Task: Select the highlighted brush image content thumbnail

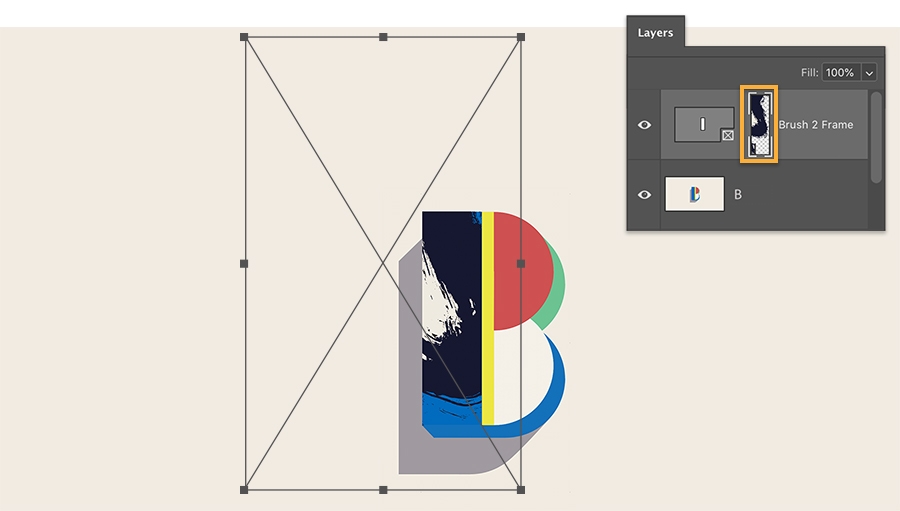Action: click(x=759, y=124)
